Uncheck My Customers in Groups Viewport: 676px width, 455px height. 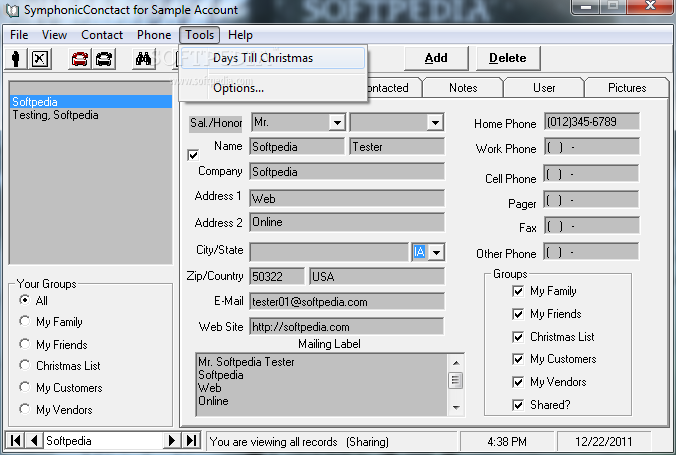[x=518, y=359]
